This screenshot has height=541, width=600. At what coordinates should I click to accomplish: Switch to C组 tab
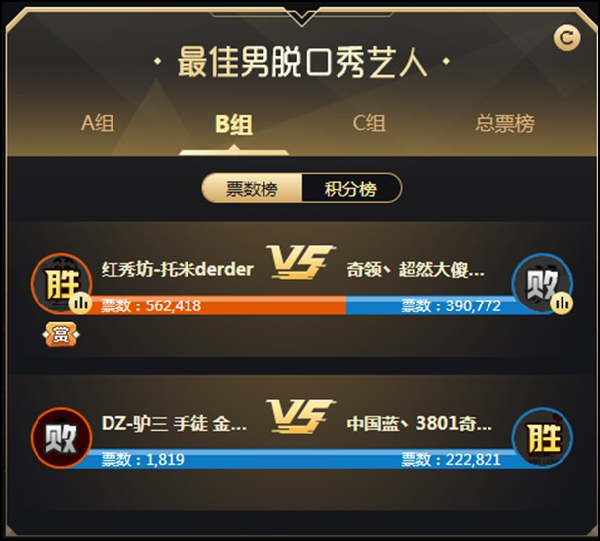click(x=369, y=123)
